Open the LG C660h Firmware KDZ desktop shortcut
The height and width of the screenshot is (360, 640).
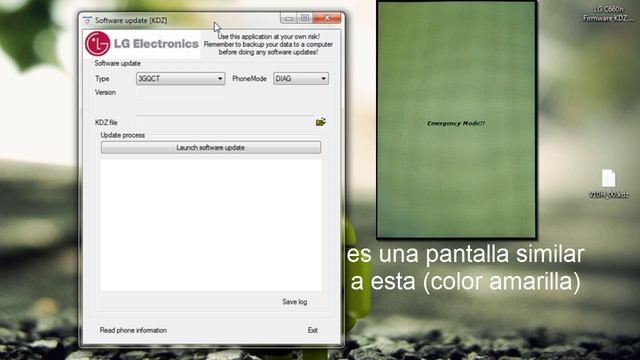coord(608,13)
